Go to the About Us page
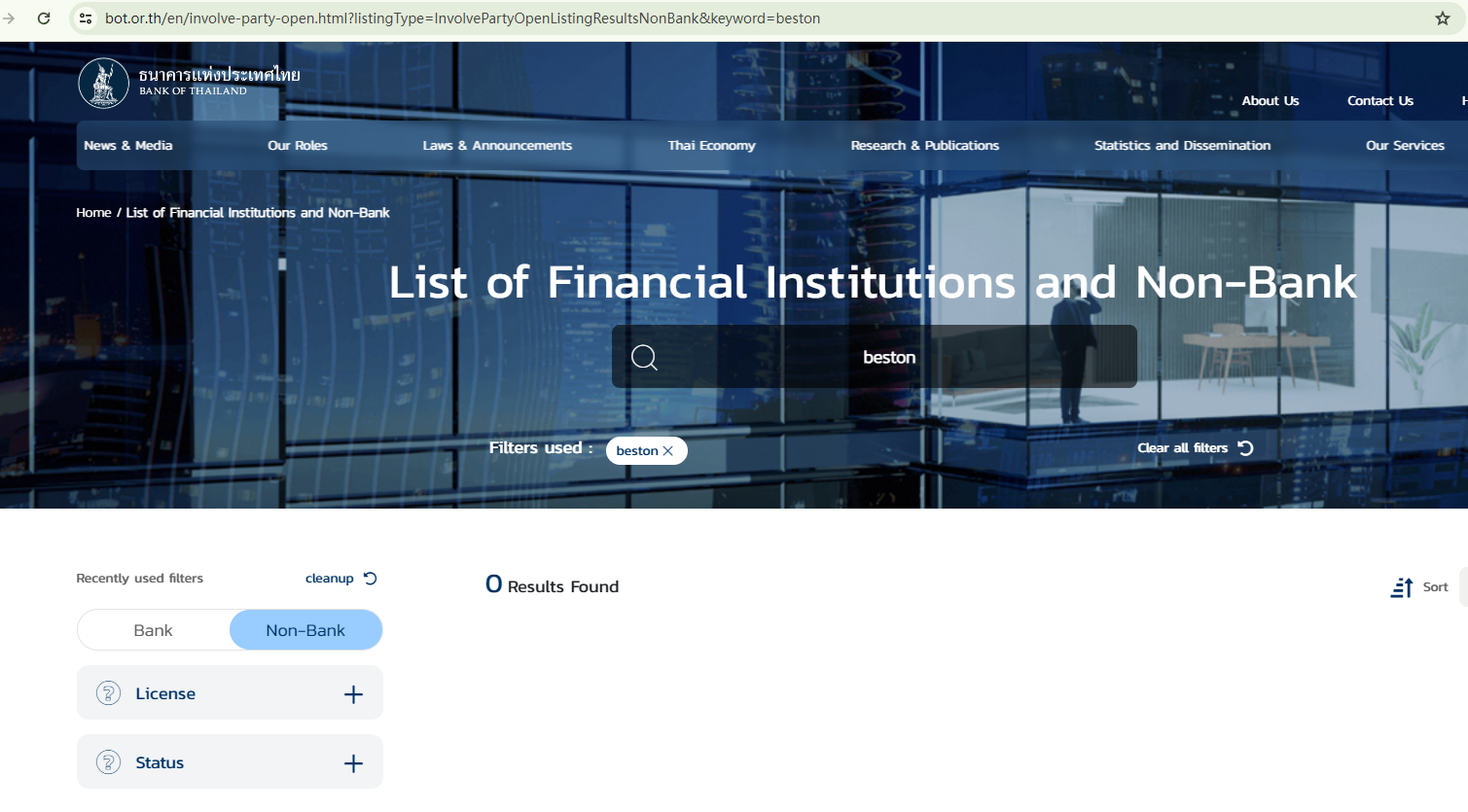 [x=1271, y=101]
